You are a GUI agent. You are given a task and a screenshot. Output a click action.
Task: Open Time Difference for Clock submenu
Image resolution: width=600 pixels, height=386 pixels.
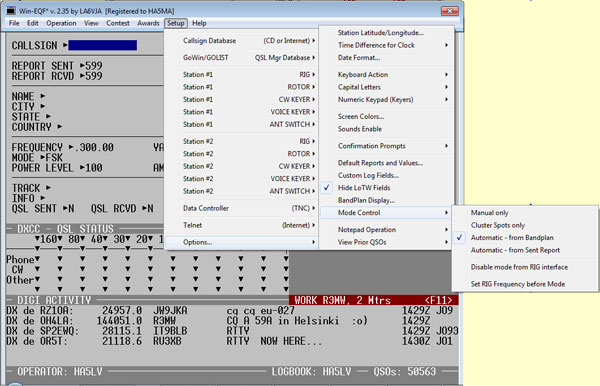tap(386, 45)
